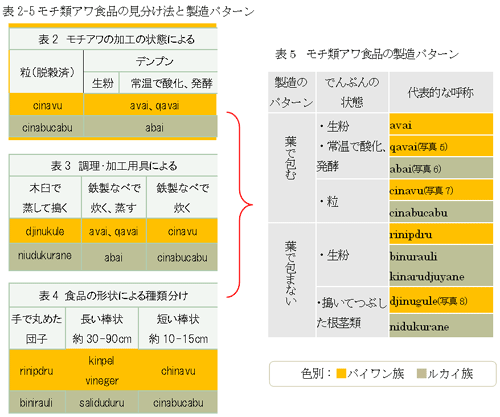Click the khaki ルカイ族 legend swatch
The image size is (500, 417).
click(422, 373)
